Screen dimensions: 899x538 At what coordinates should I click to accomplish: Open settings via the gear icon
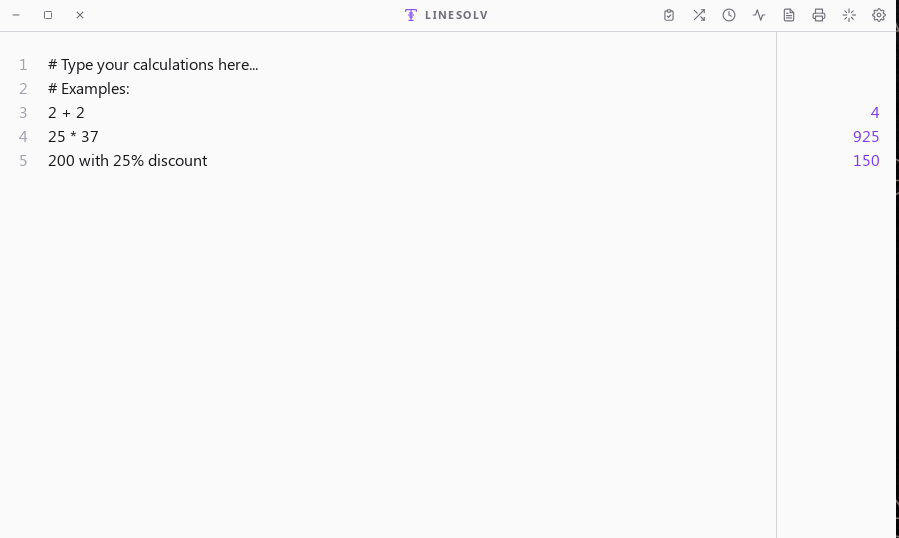879,15
